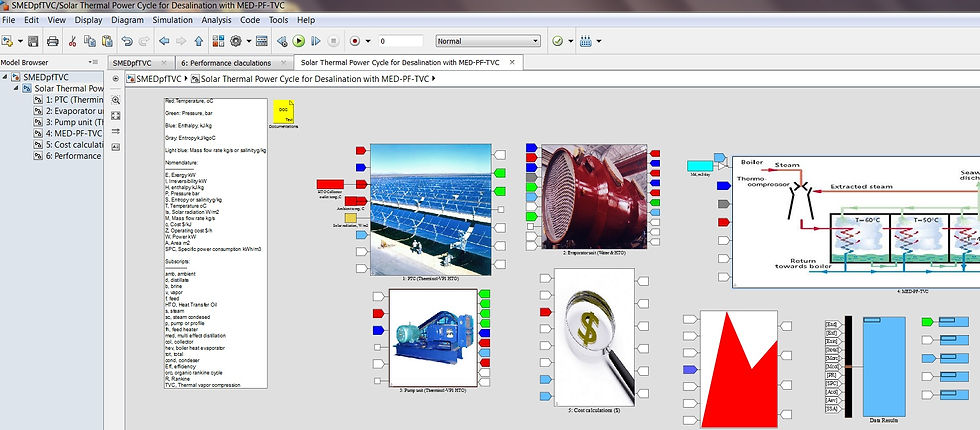Click the Step Forward simulation button
The width and height of the screenshot is (980, 430).
pyautogui.click(x=316, y=41)
